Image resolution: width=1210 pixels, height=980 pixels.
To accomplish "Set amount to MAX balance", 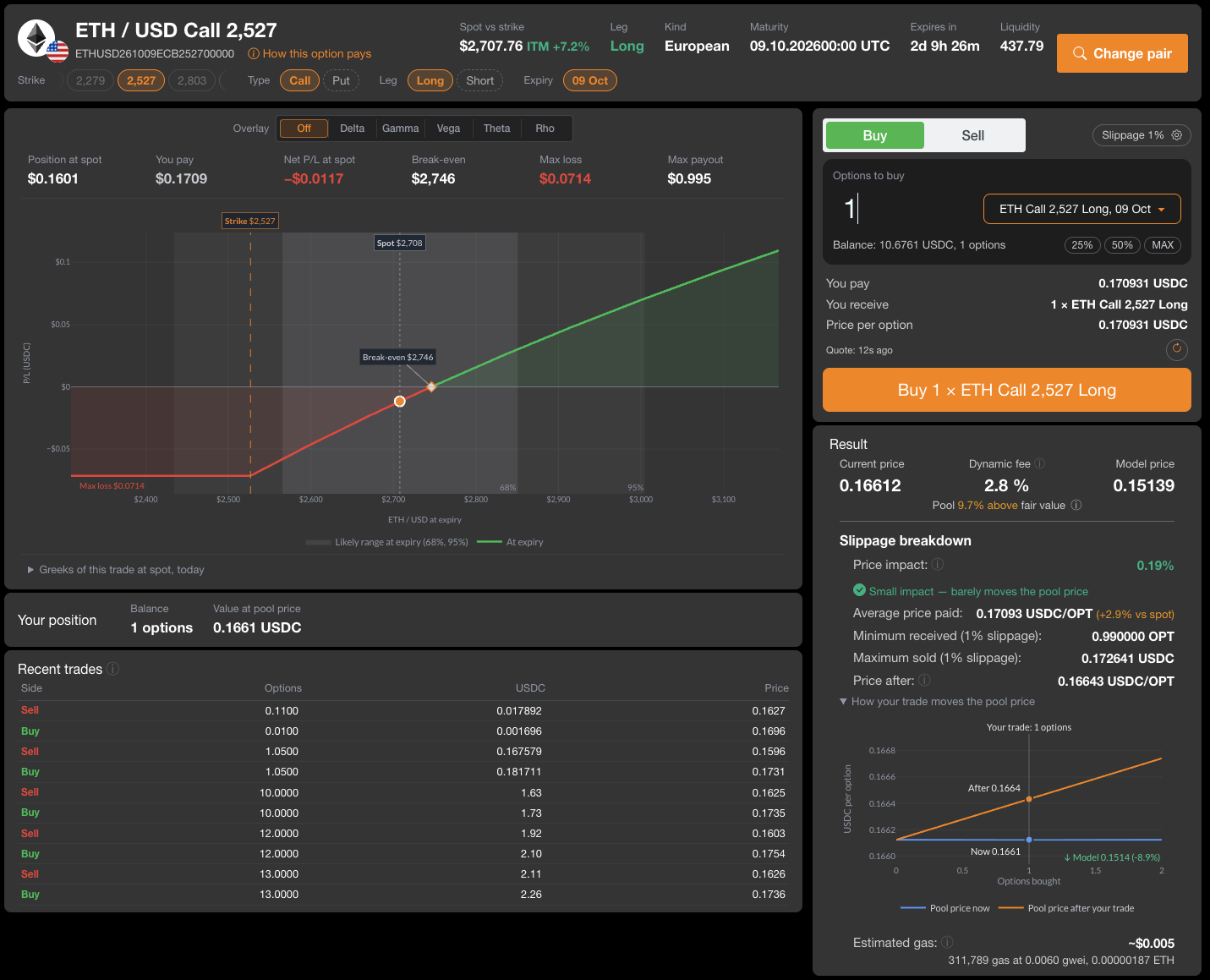I will pos(1163,245).
